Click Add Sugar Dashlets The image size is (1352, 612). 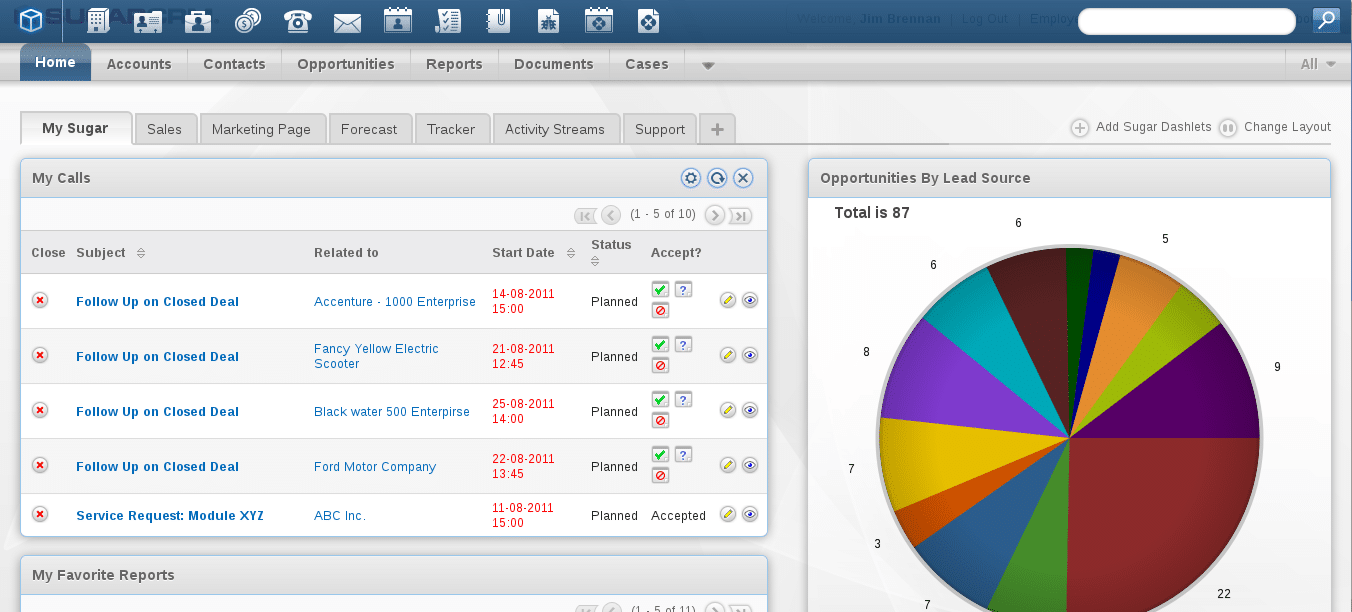[x=1142, y=127]
